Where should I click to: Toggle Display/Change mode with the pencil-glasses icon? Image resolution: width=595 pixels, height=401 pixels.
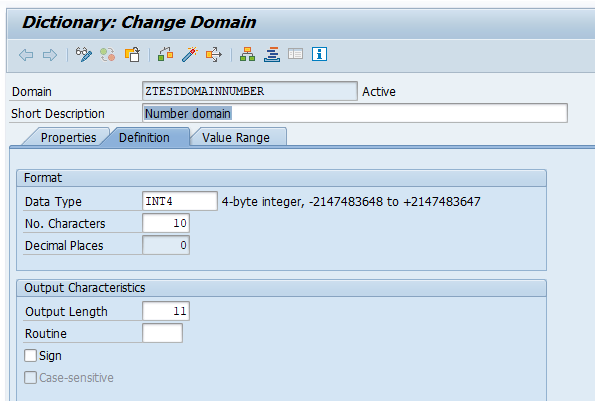84,55
